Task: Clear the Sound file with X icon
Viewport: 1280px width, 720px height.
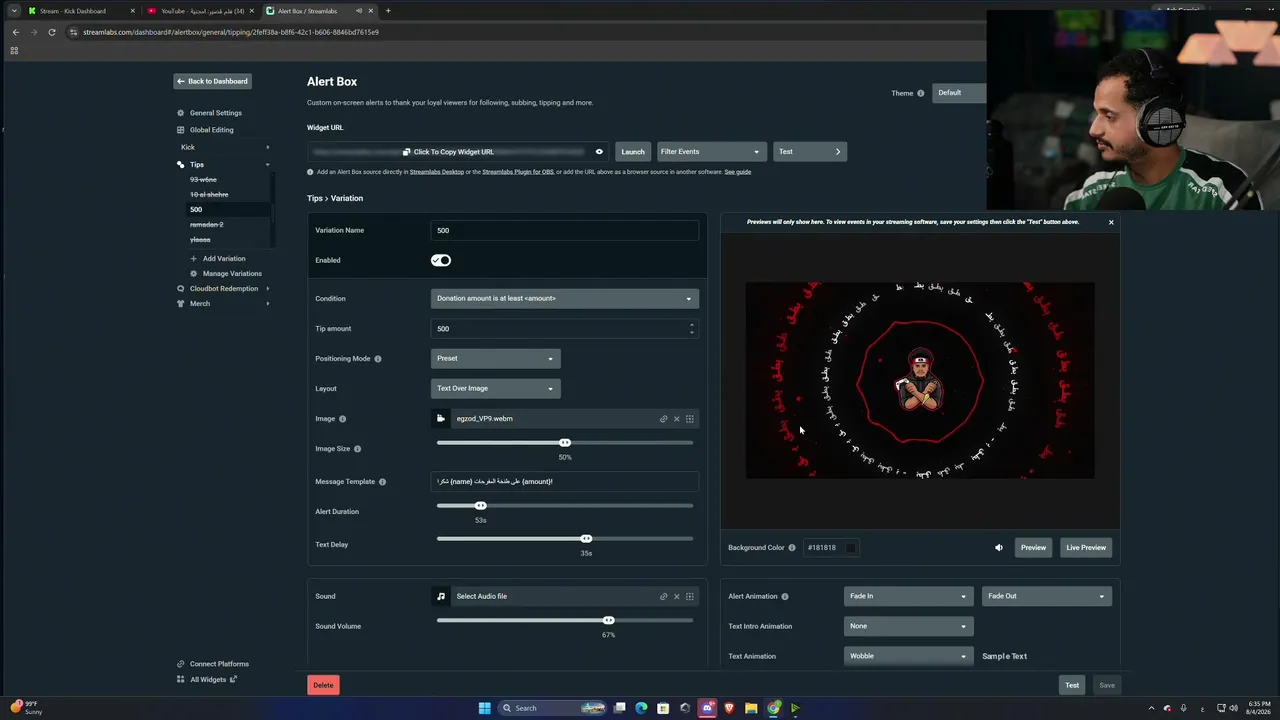Action: [676, 597]
